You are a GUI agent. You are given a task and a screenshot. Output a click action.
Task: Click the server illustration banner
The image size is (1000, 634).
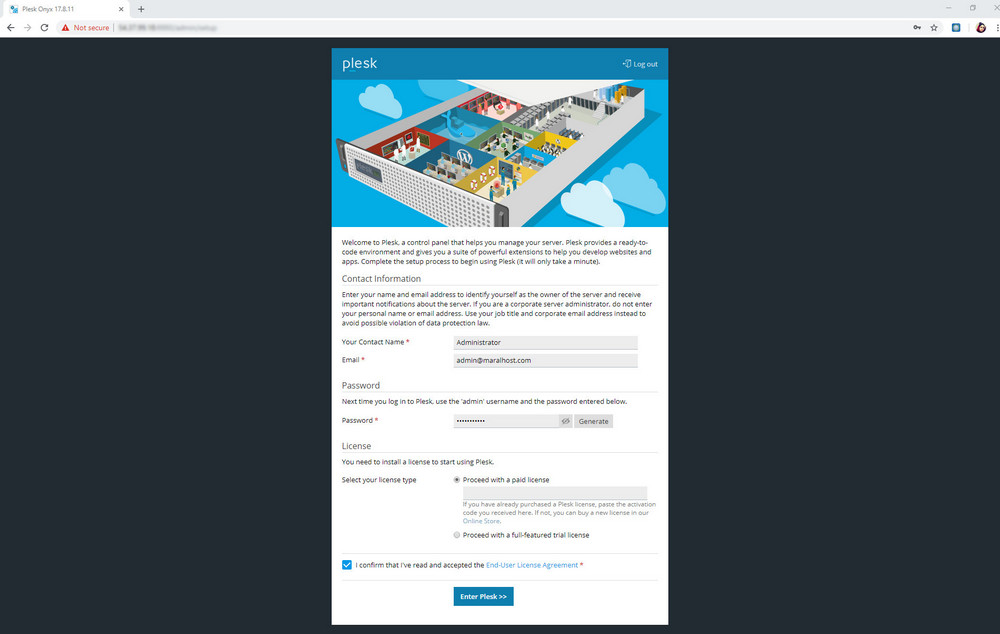coord(500,153)
